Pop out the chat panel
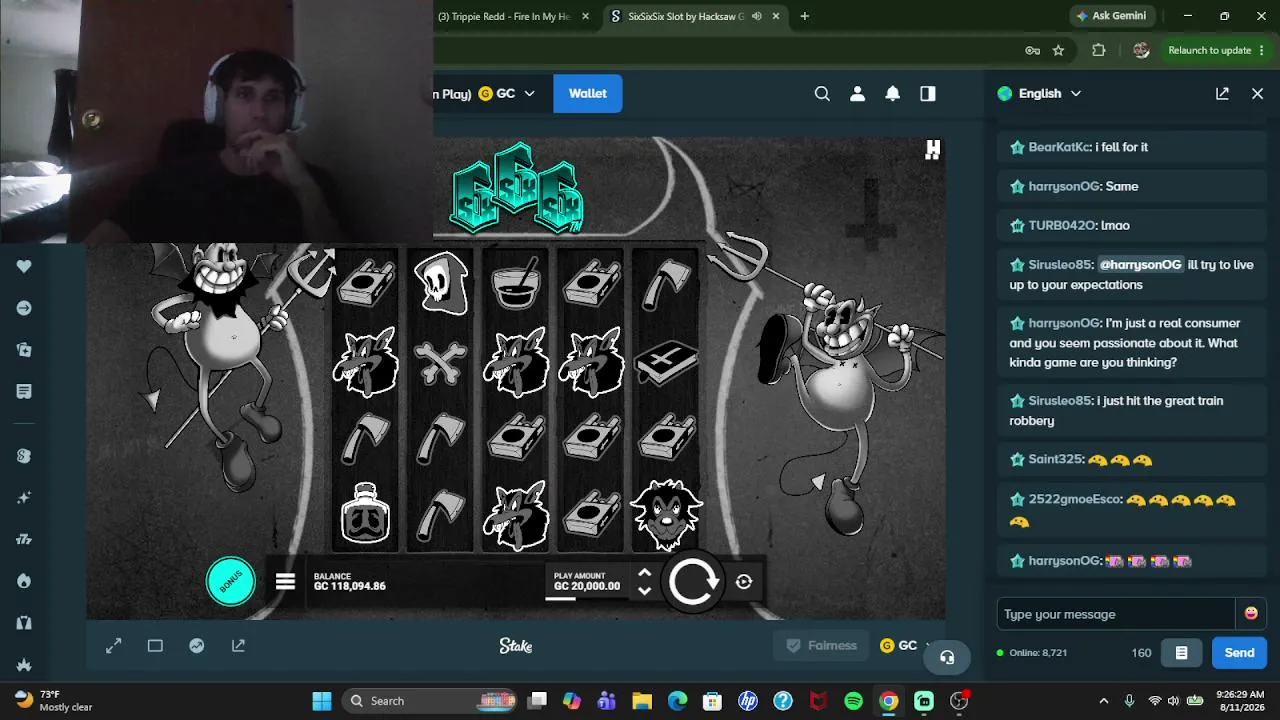The width and height of the screenshot is (1280, 720). (x=1222, y=93)
